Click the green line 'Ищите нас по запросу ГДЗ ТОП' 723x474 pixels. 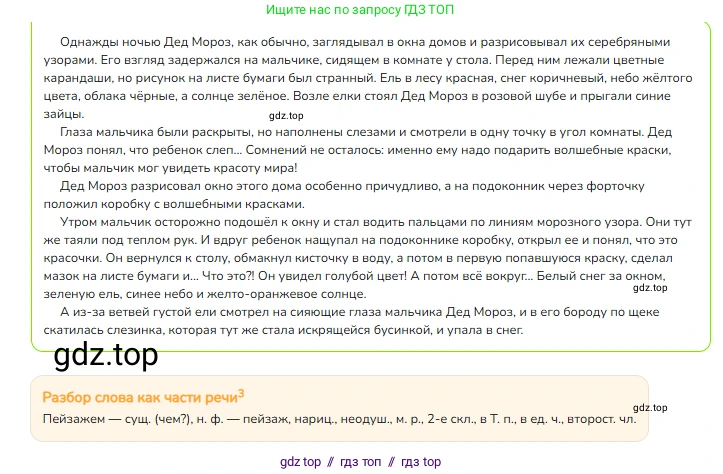coord(360,10)
